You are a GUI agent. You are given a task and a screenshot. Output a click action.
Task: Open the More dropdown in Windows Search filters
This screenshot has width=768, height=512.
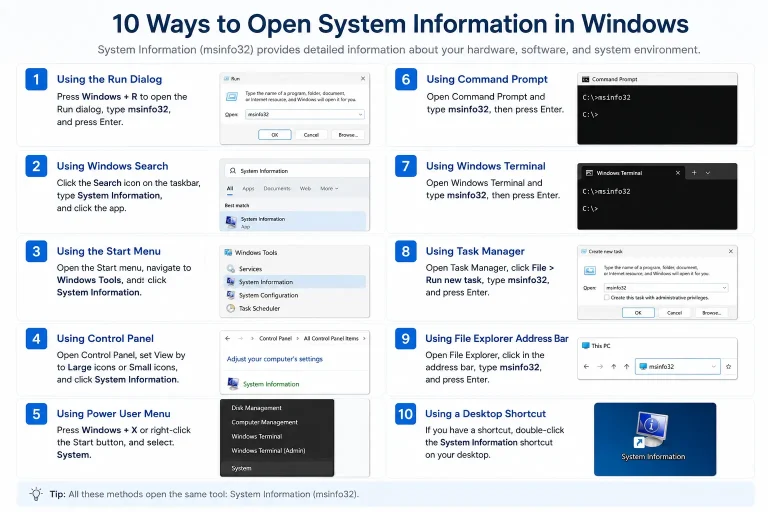coord(329,189)
